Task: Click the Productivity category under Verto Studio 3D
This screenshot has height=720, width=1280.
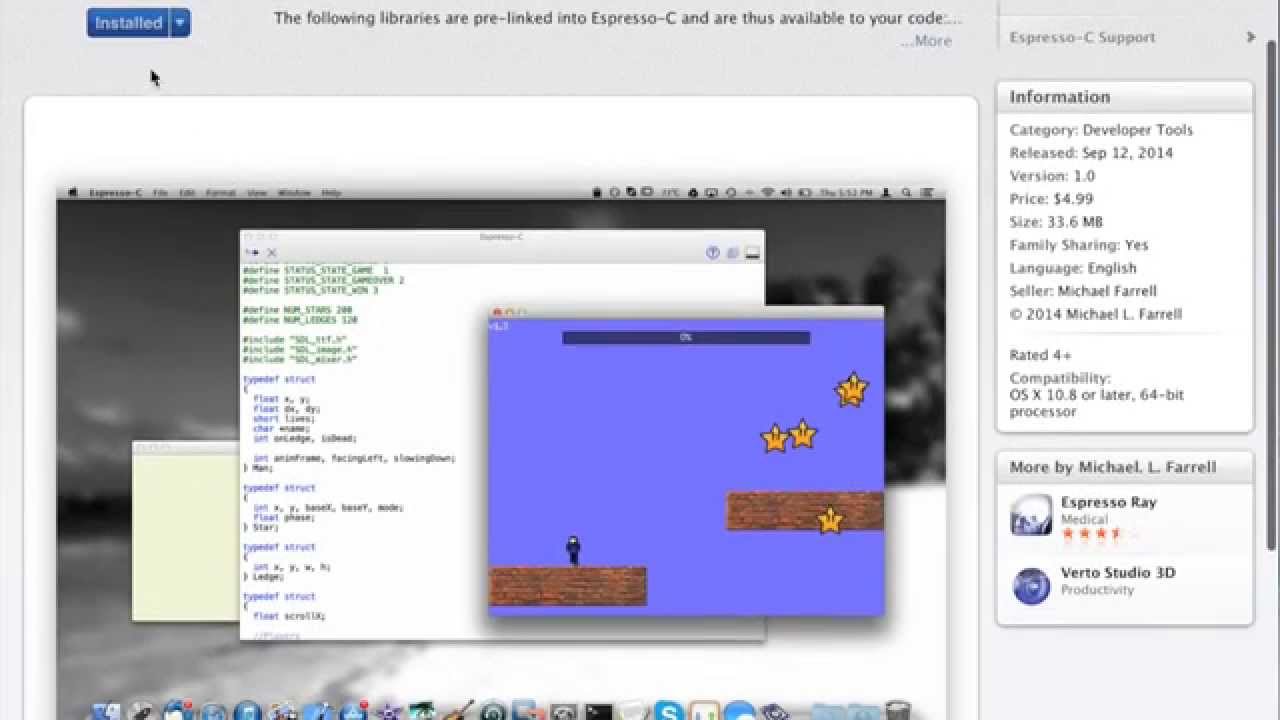Action: coord(1097,590)
